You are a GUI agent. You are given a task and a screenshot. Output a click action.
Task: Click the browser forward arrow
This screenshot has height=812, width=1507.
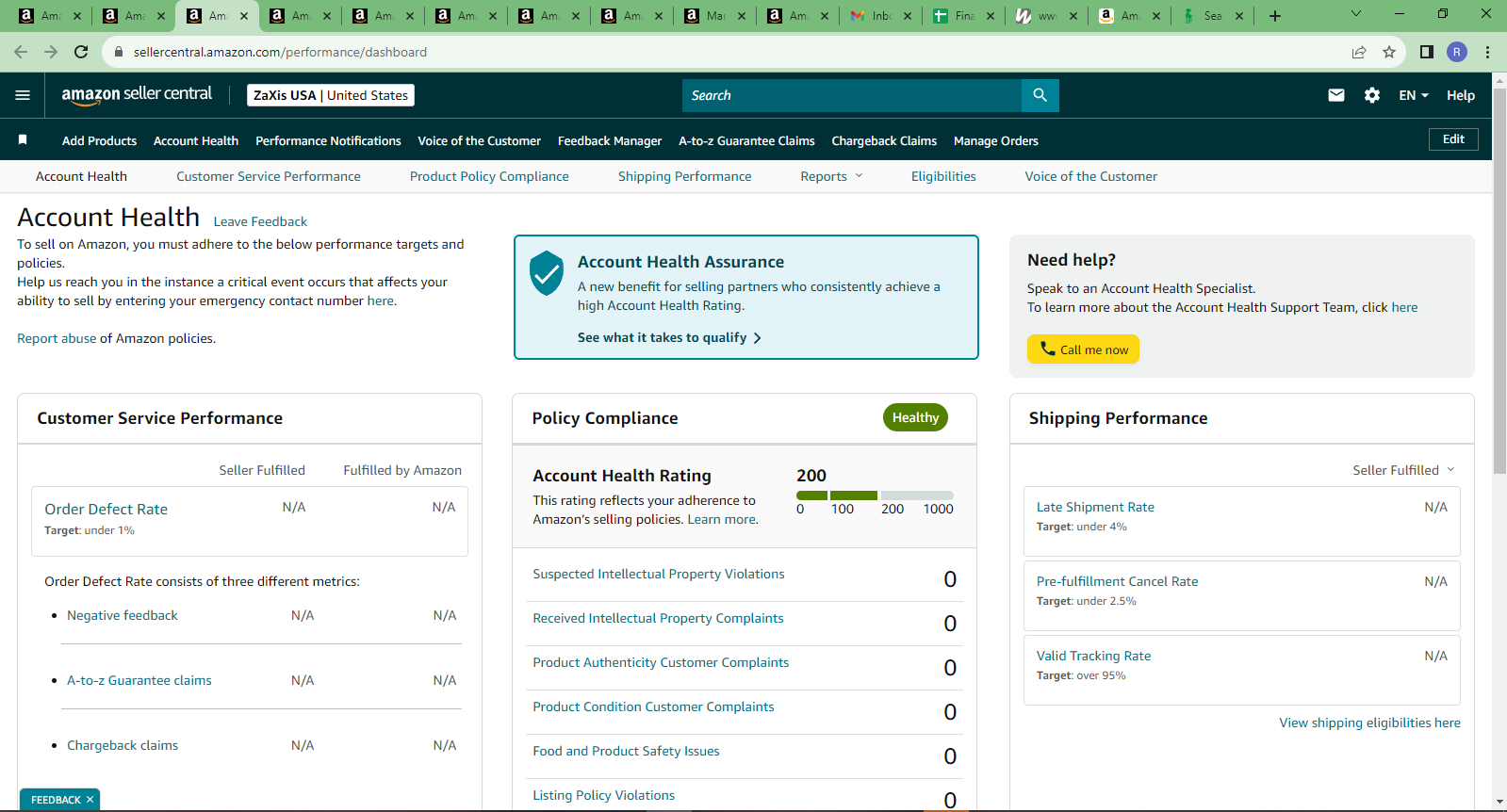point(51,52)
